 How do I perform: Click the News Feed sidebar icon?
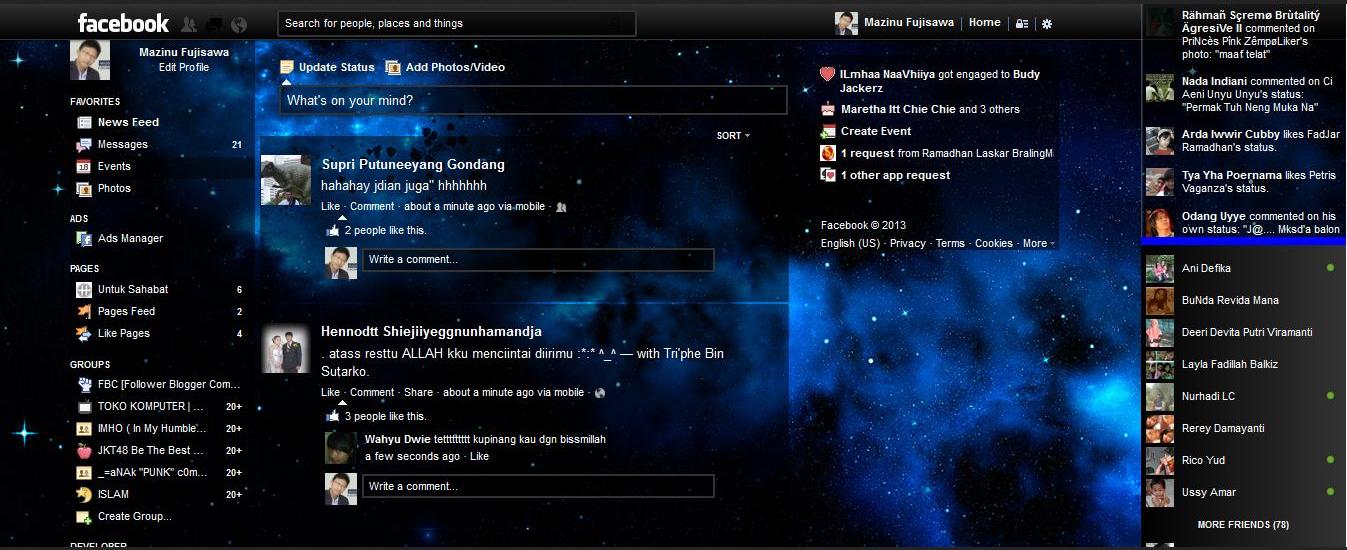click(x=84, y=122)
